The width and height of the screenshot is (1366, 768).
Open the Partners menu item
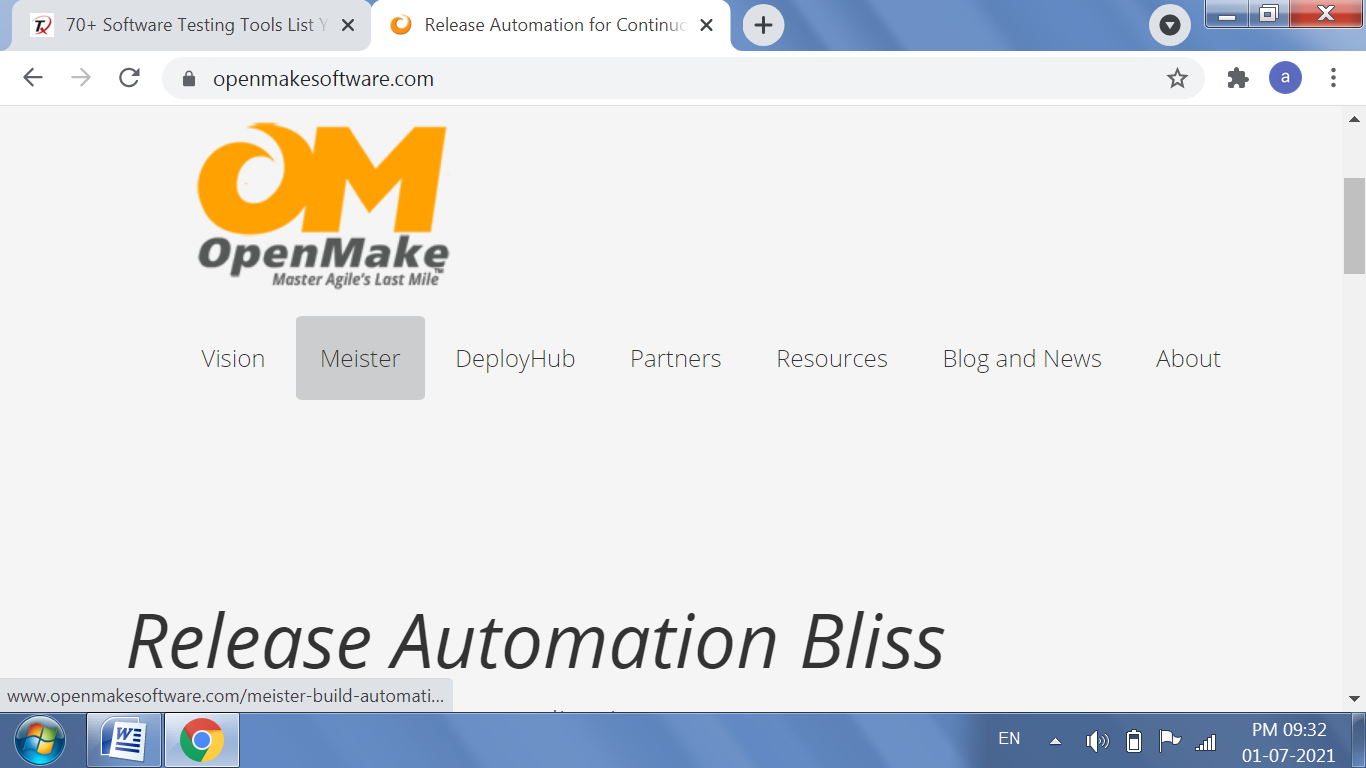[675, 358]
